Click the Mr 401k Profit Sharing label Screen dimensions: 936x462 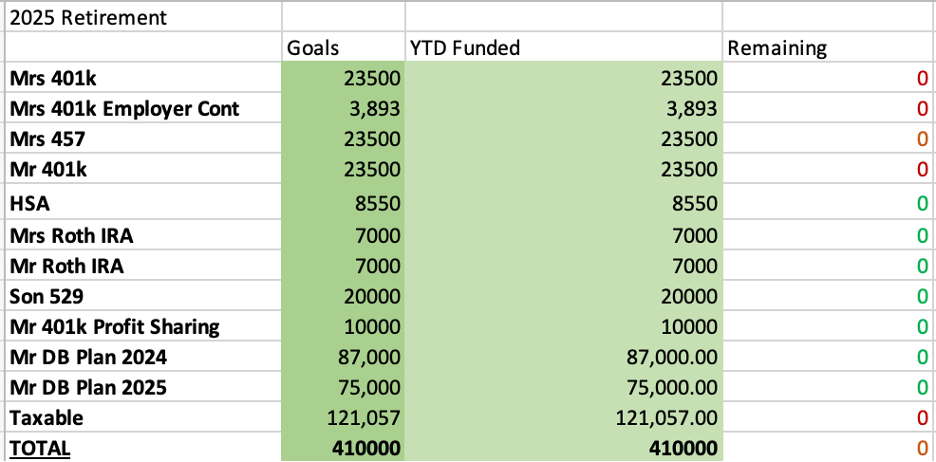point(113,327)
